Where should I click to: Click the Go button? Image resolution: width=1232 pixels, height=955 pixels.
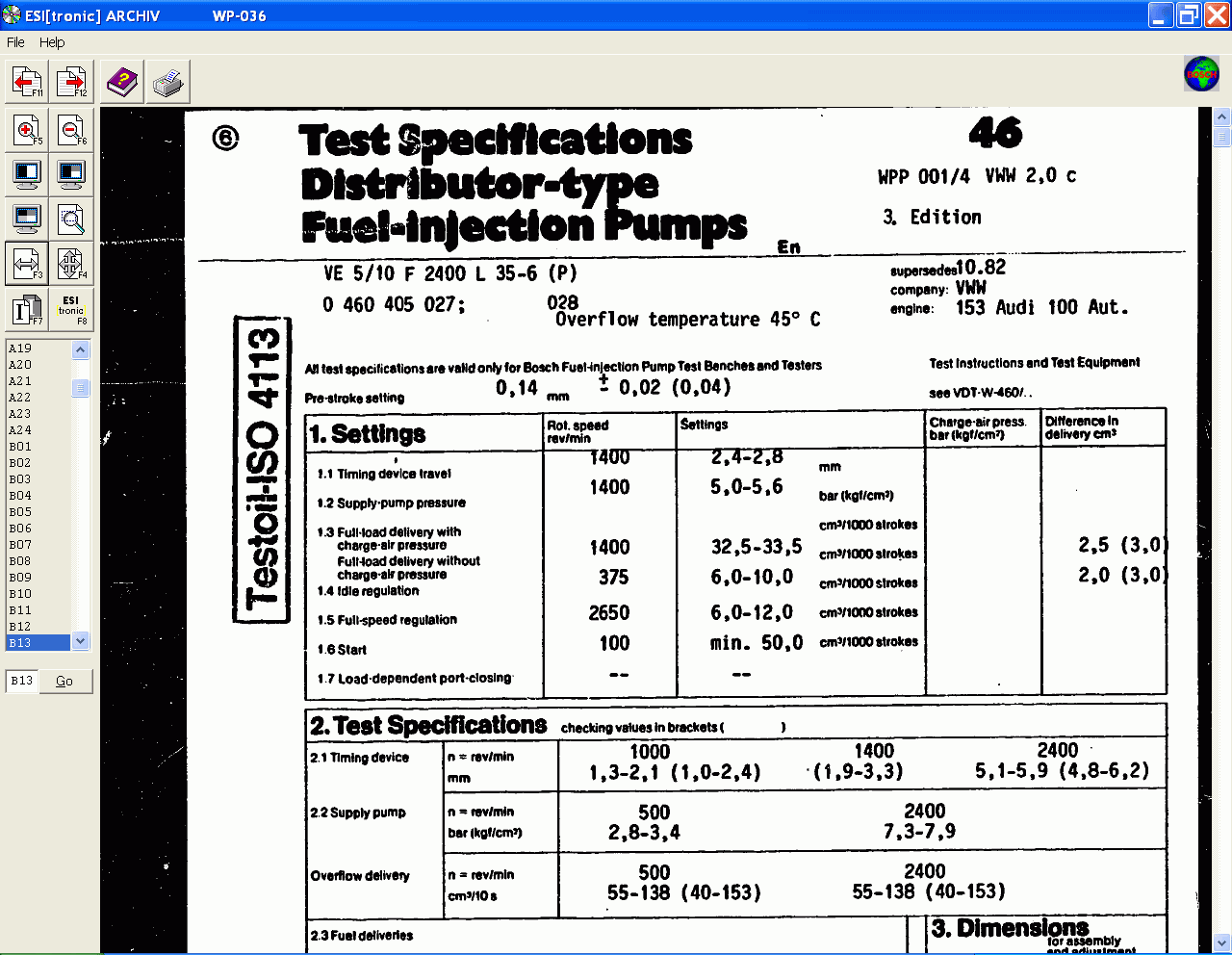pos(64,681)
